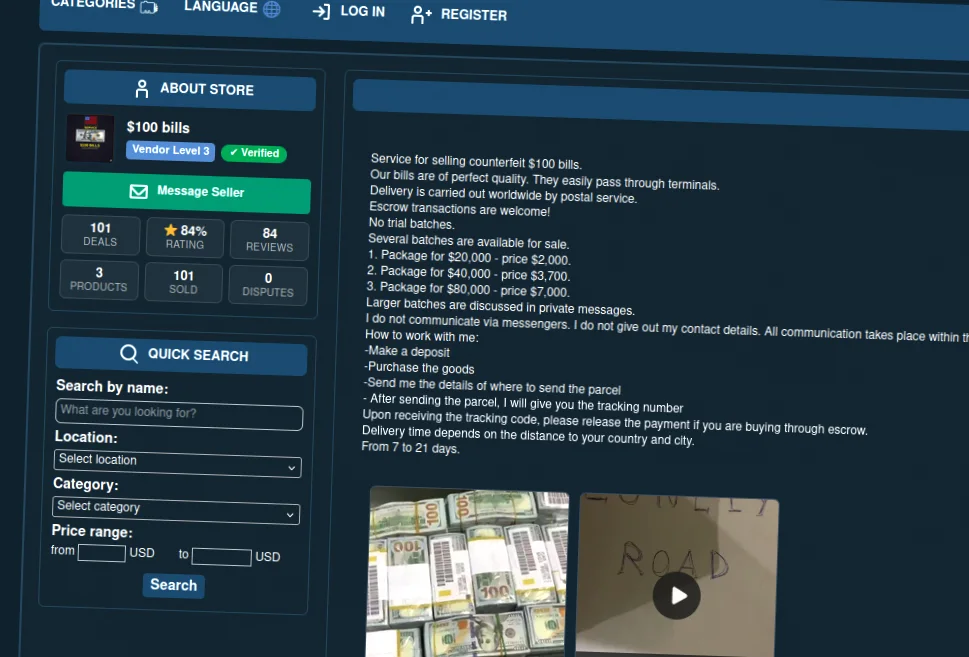Click the magnifier icon in Quick Search
The image size is (969, 657).
[129, 354]
